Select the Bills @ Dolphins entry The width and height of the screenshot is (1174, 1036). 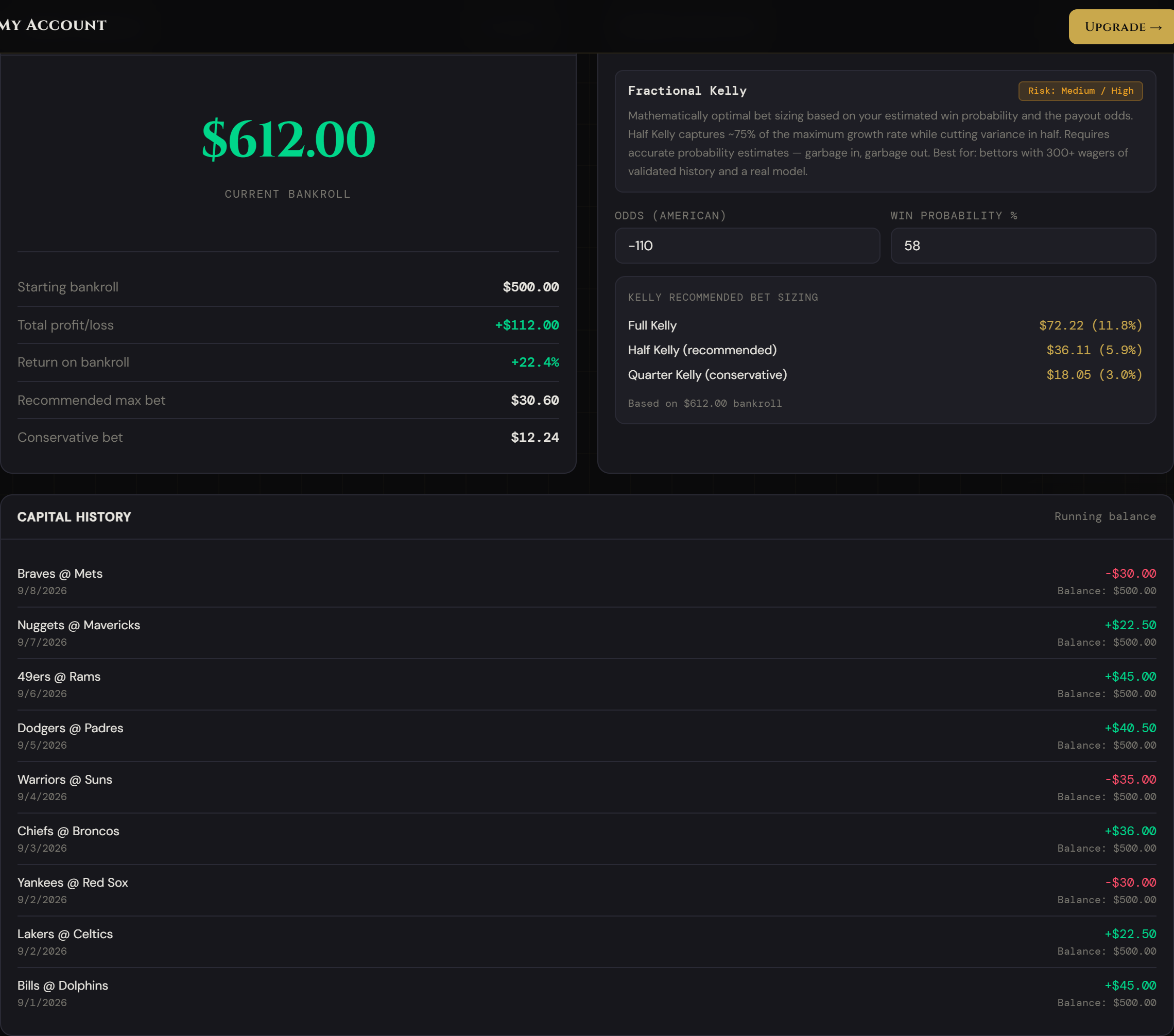[x=586, y=993]
